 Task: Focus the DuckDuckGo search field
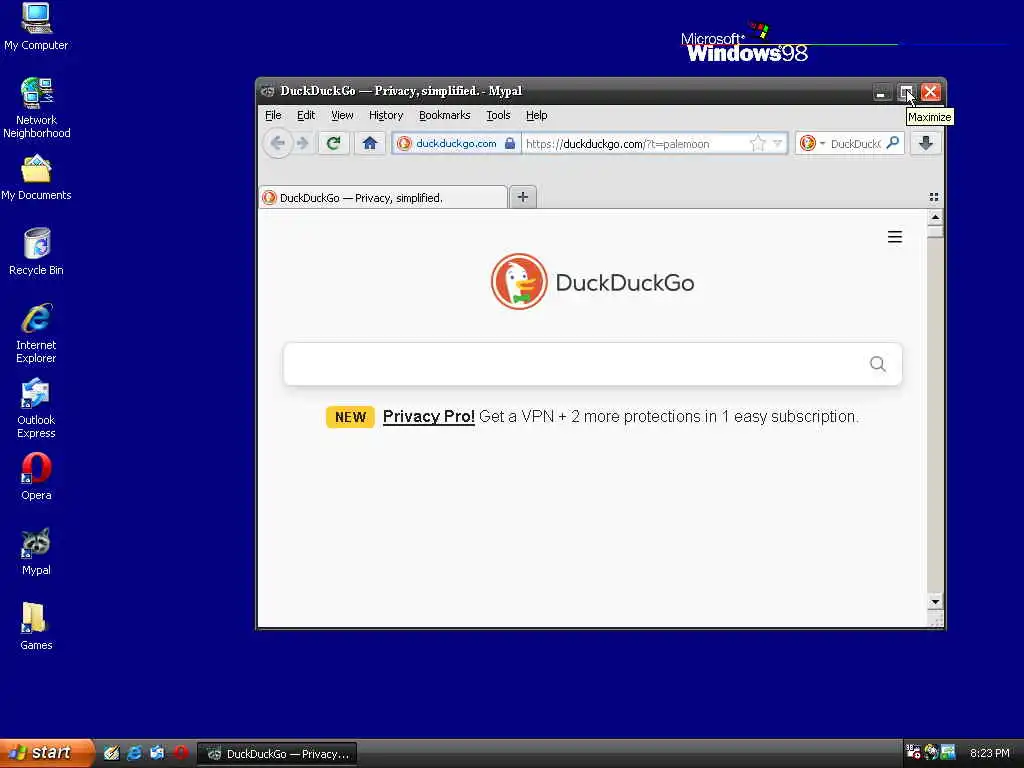tap(592, 364)
